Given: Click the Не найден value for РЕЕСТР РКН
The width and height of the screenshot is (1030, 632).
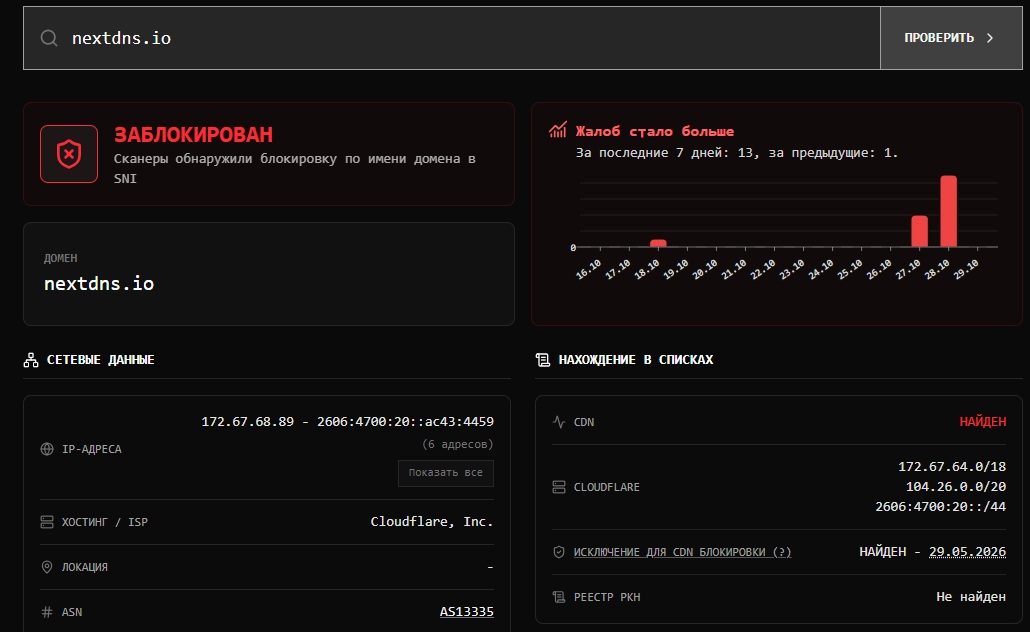Looking at the screenshot, I should point(971,597).
